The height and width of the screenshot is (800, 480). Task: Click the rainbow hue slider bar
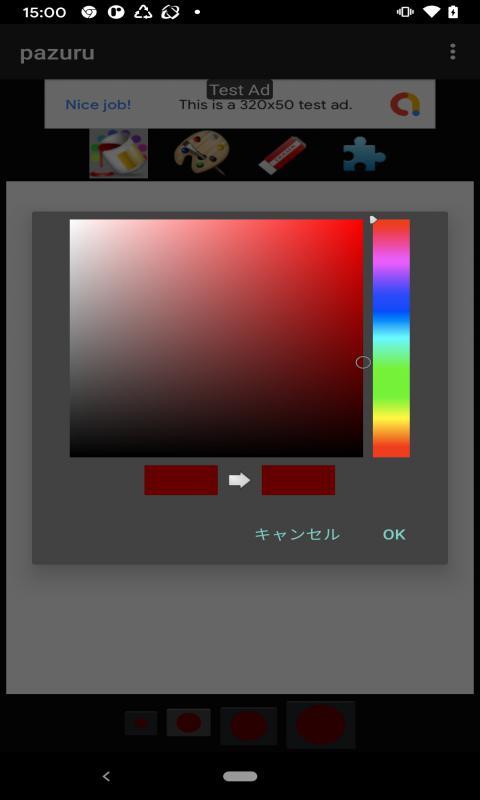(391, 338)
